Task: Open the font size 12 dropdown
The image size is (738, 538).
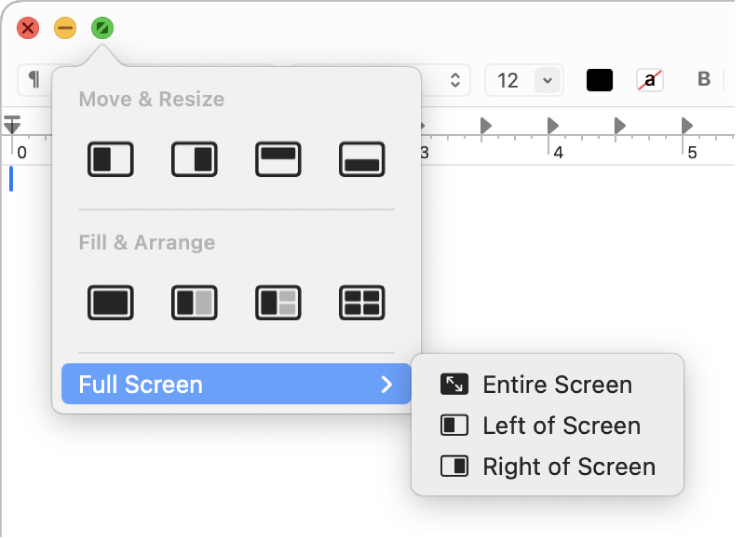Action: (x=548, y=80)
